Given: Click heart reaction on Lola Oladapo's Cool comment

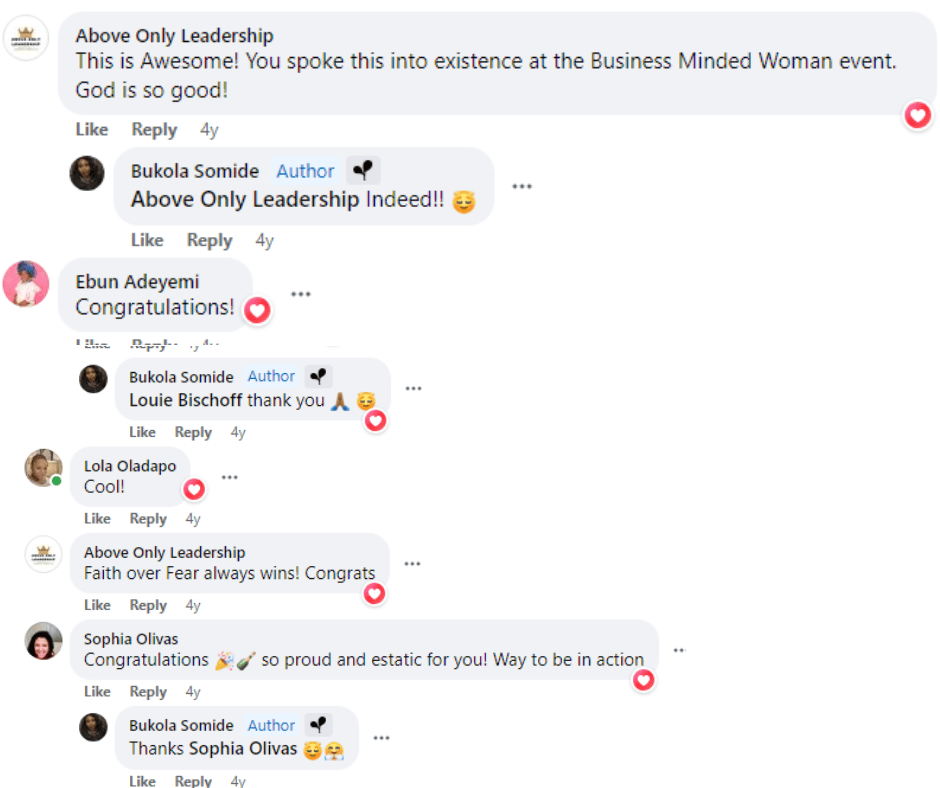Looking at the screenshot, I should coord(194,489).
